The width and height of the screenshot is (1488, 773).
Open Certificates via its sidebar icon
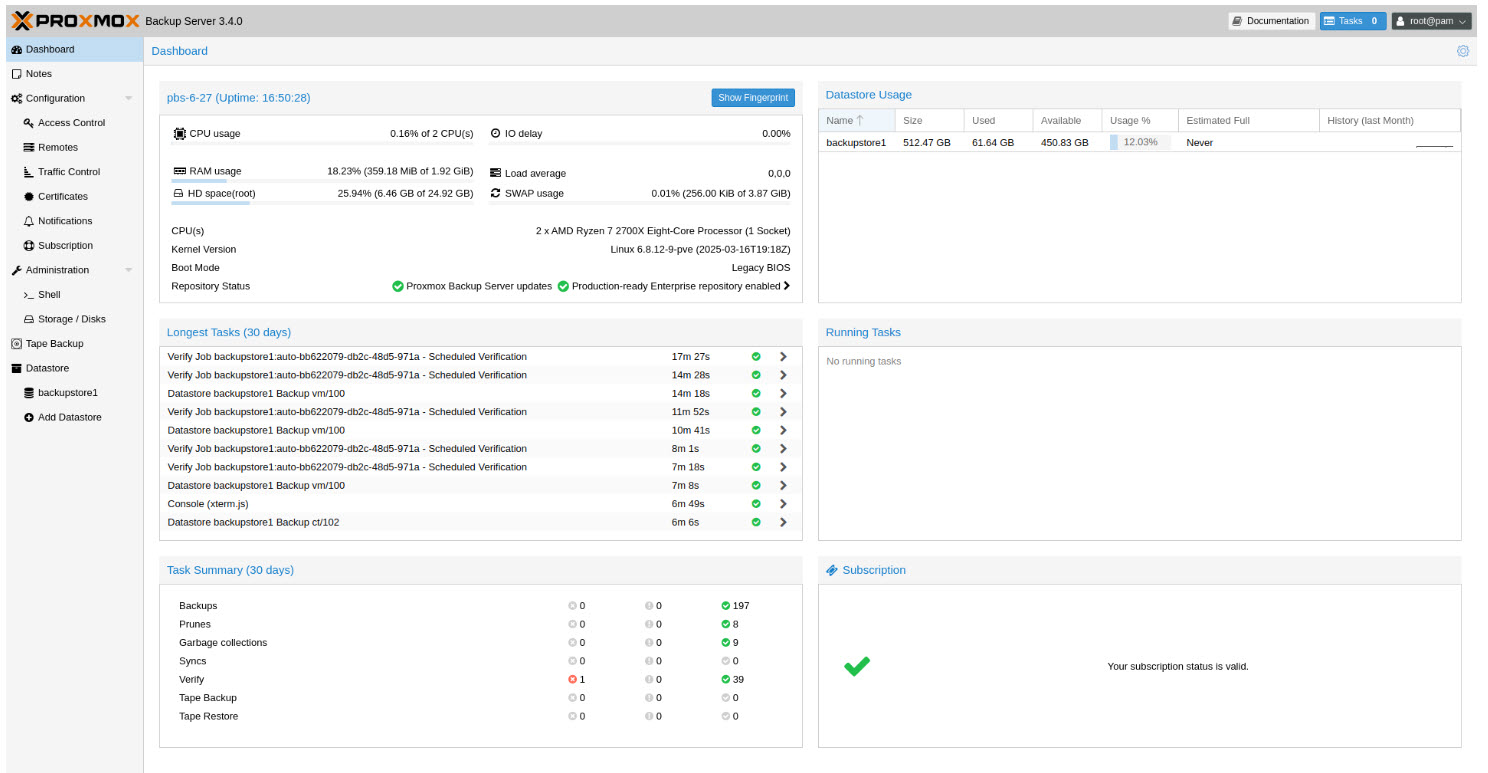(x=29, y=197)
